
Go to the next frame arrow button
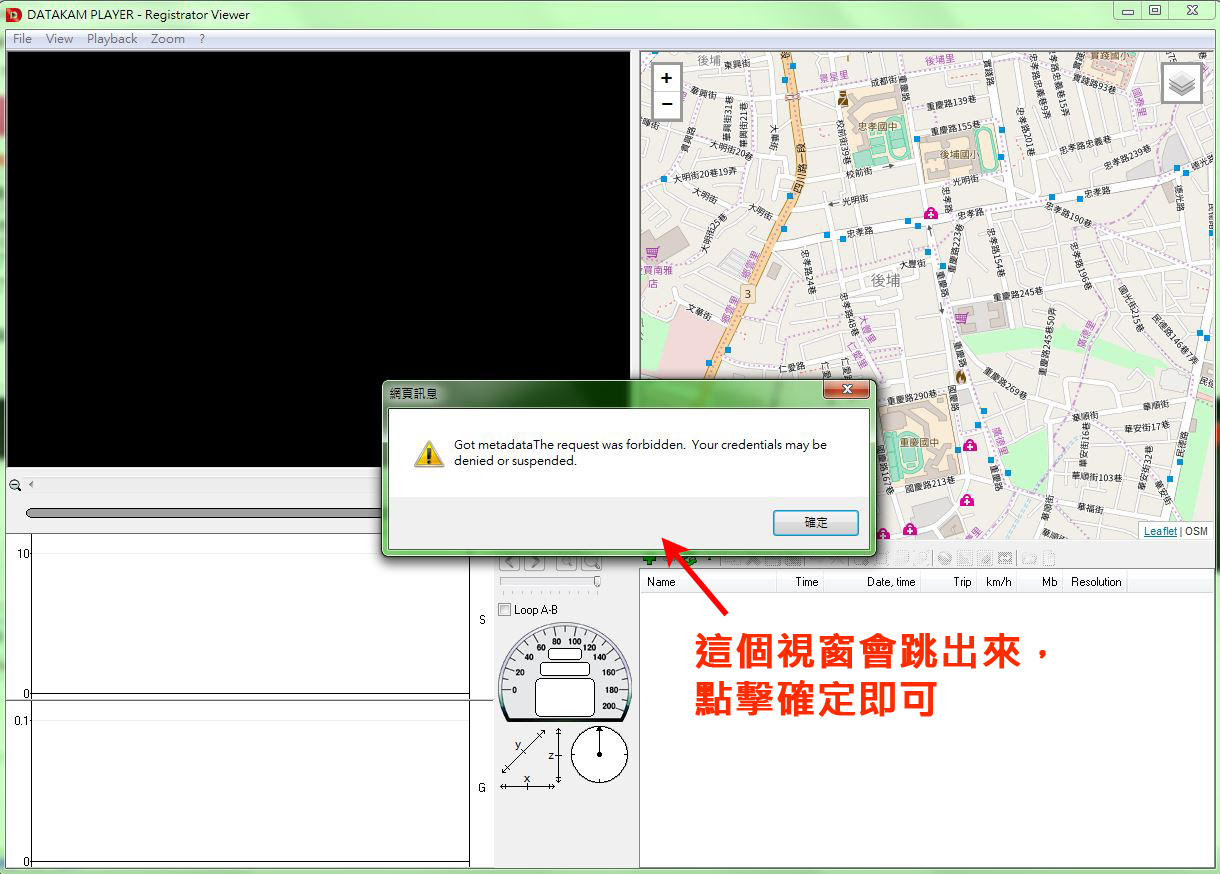point(535,562)
